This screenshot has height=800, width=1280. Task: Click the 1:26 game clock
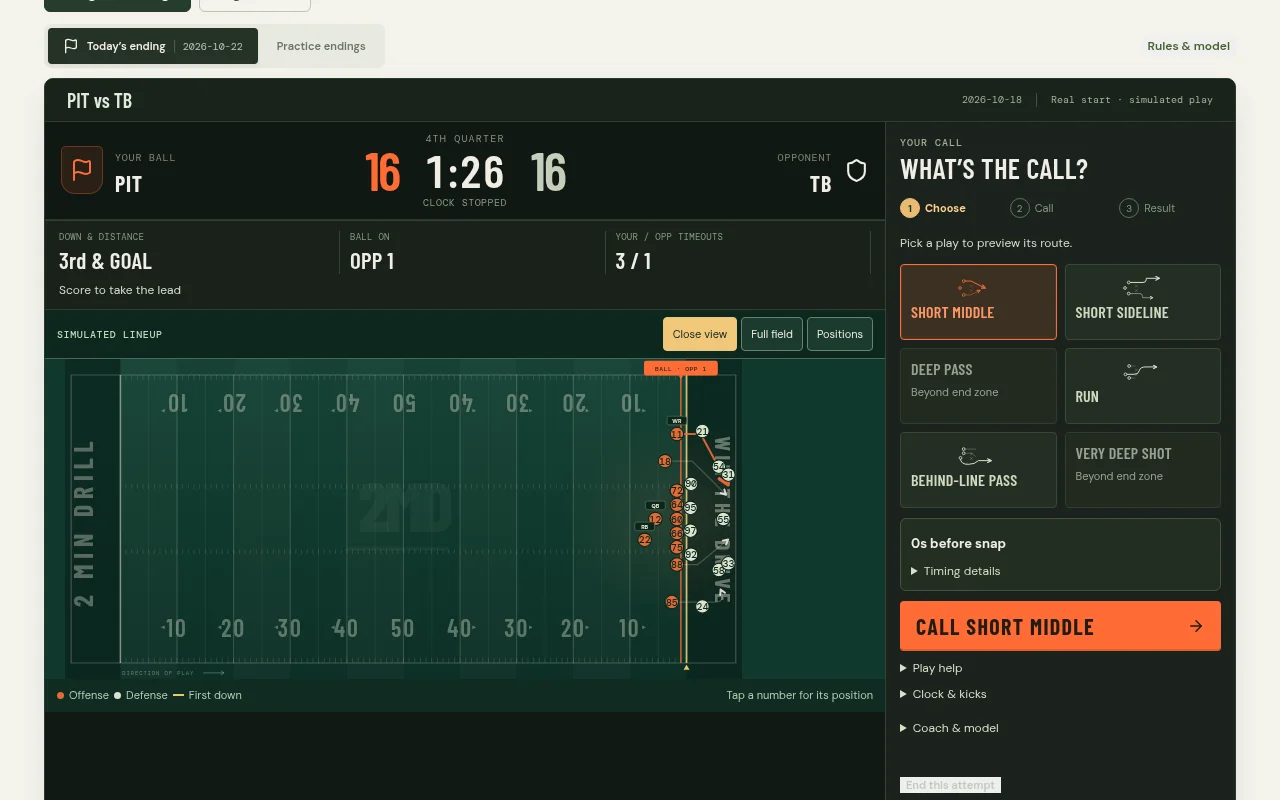pyautogui.click(x=465, y=173)
